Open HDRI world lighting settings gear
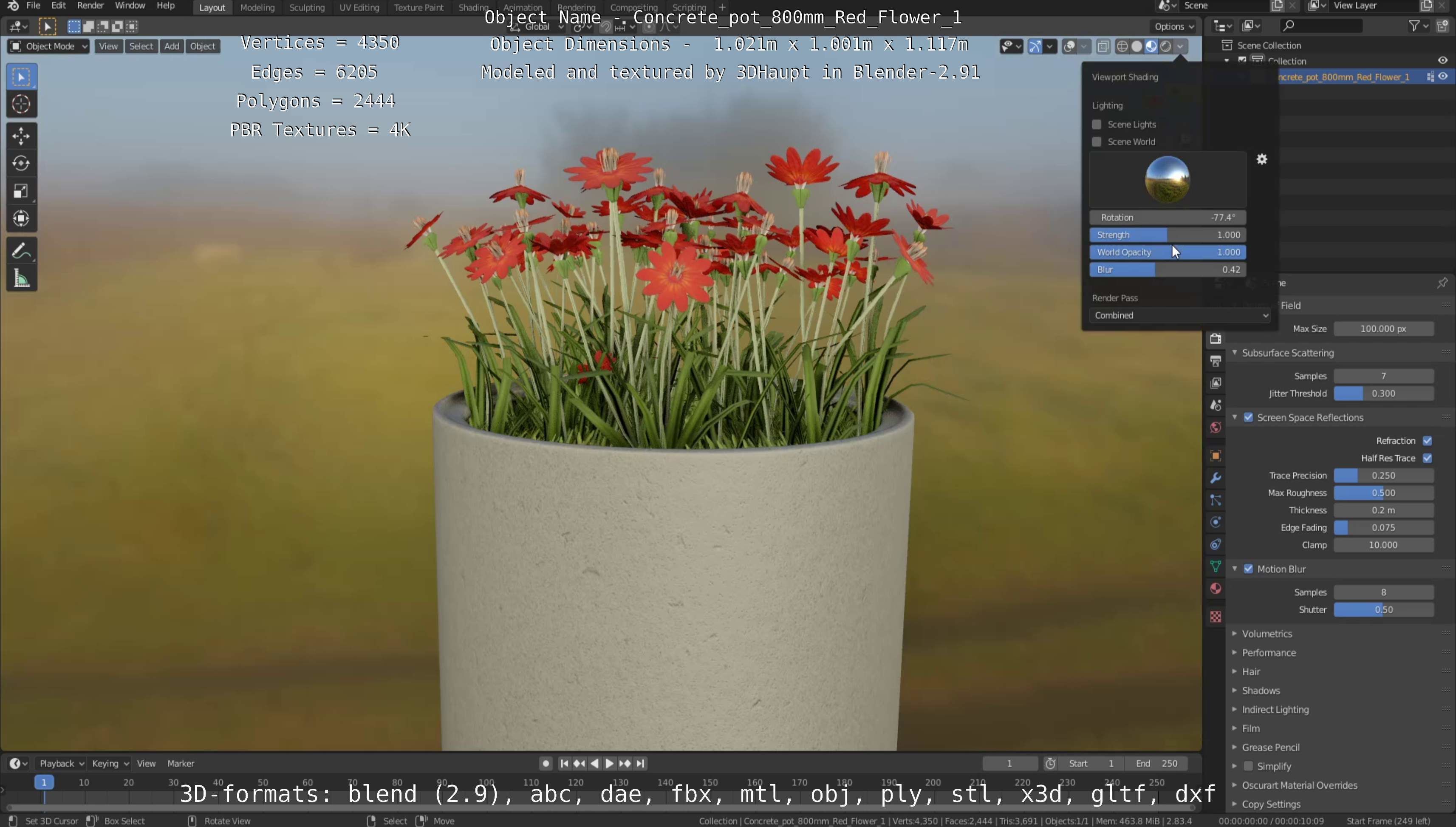 1261,160
